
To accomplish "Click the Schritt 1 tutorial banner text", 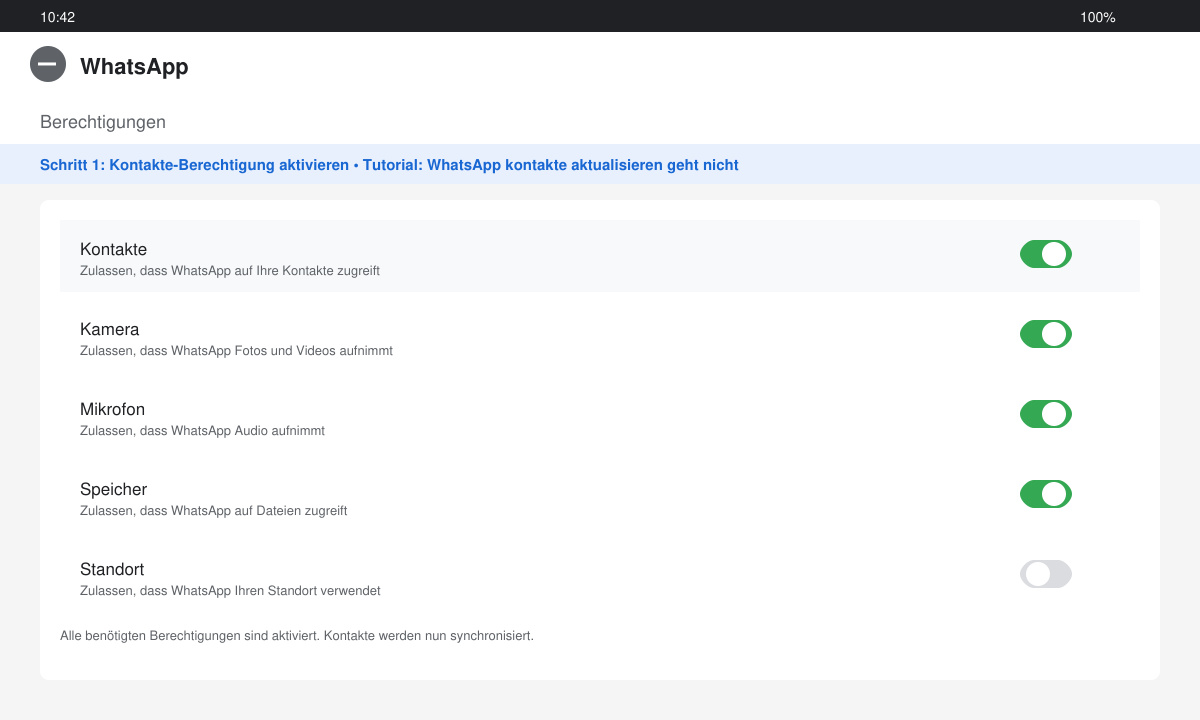I will click(389, 165).
